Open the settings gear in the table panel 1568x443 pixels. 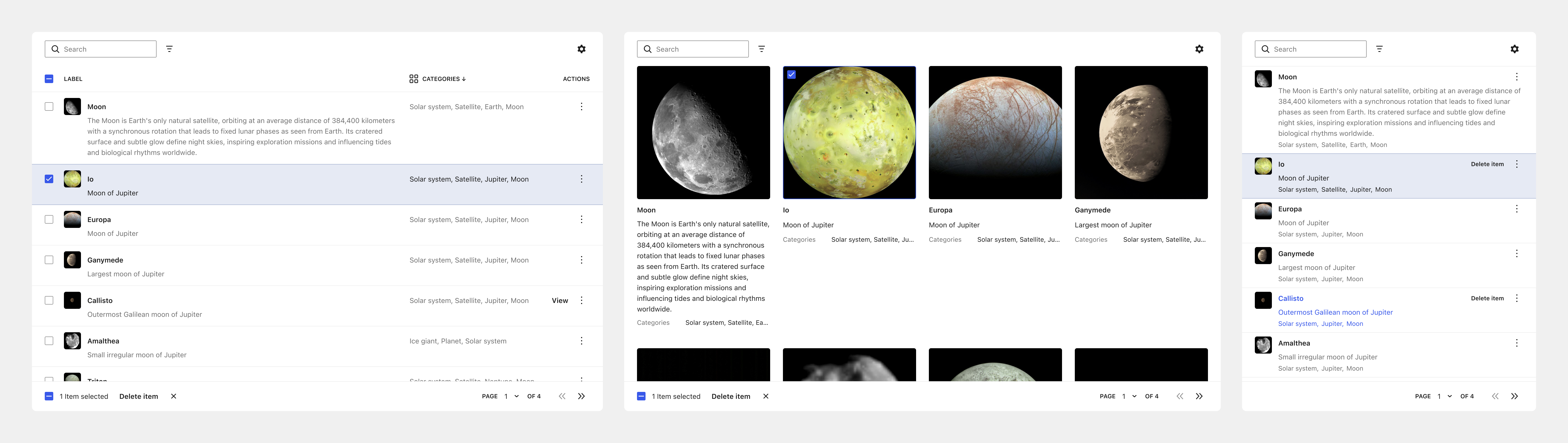(581, 49)
